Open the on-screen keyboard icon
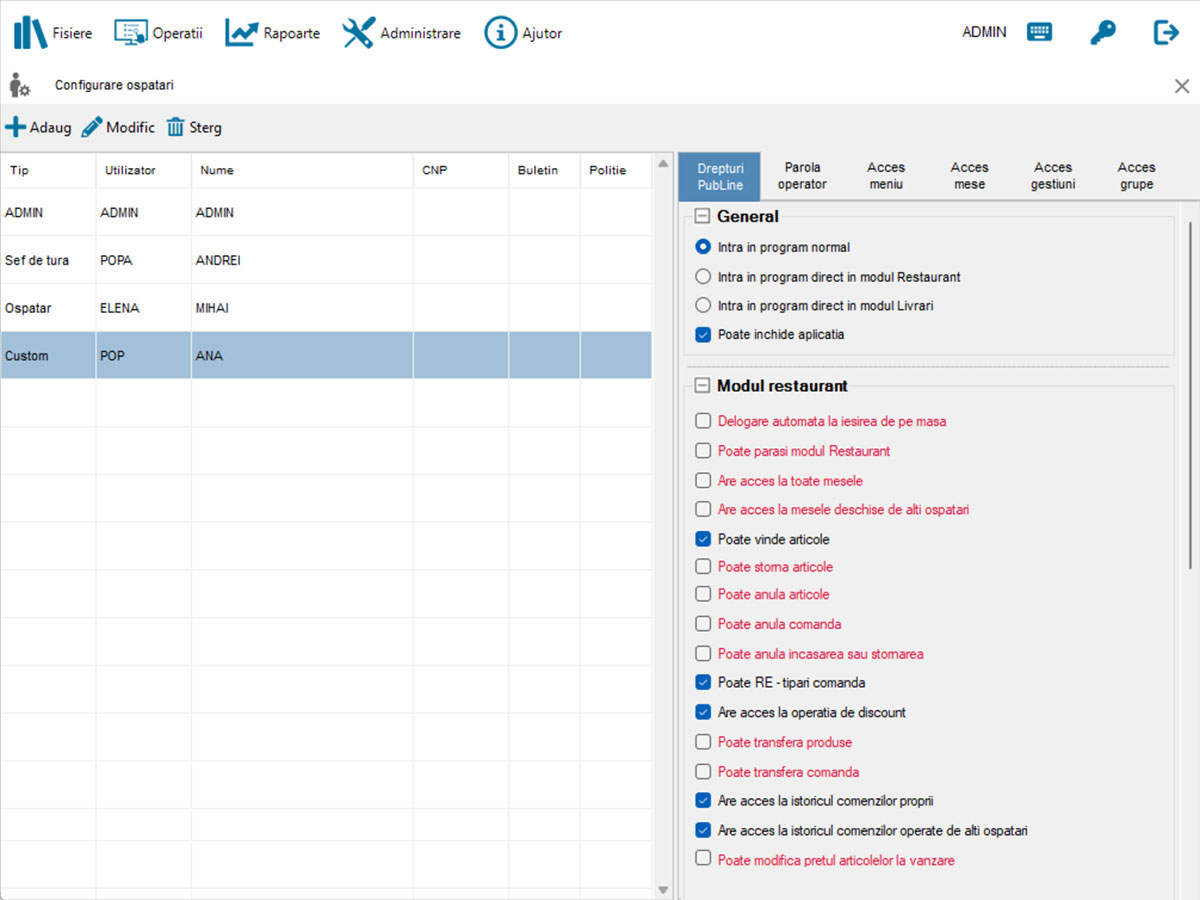 tap(1040, 32)
